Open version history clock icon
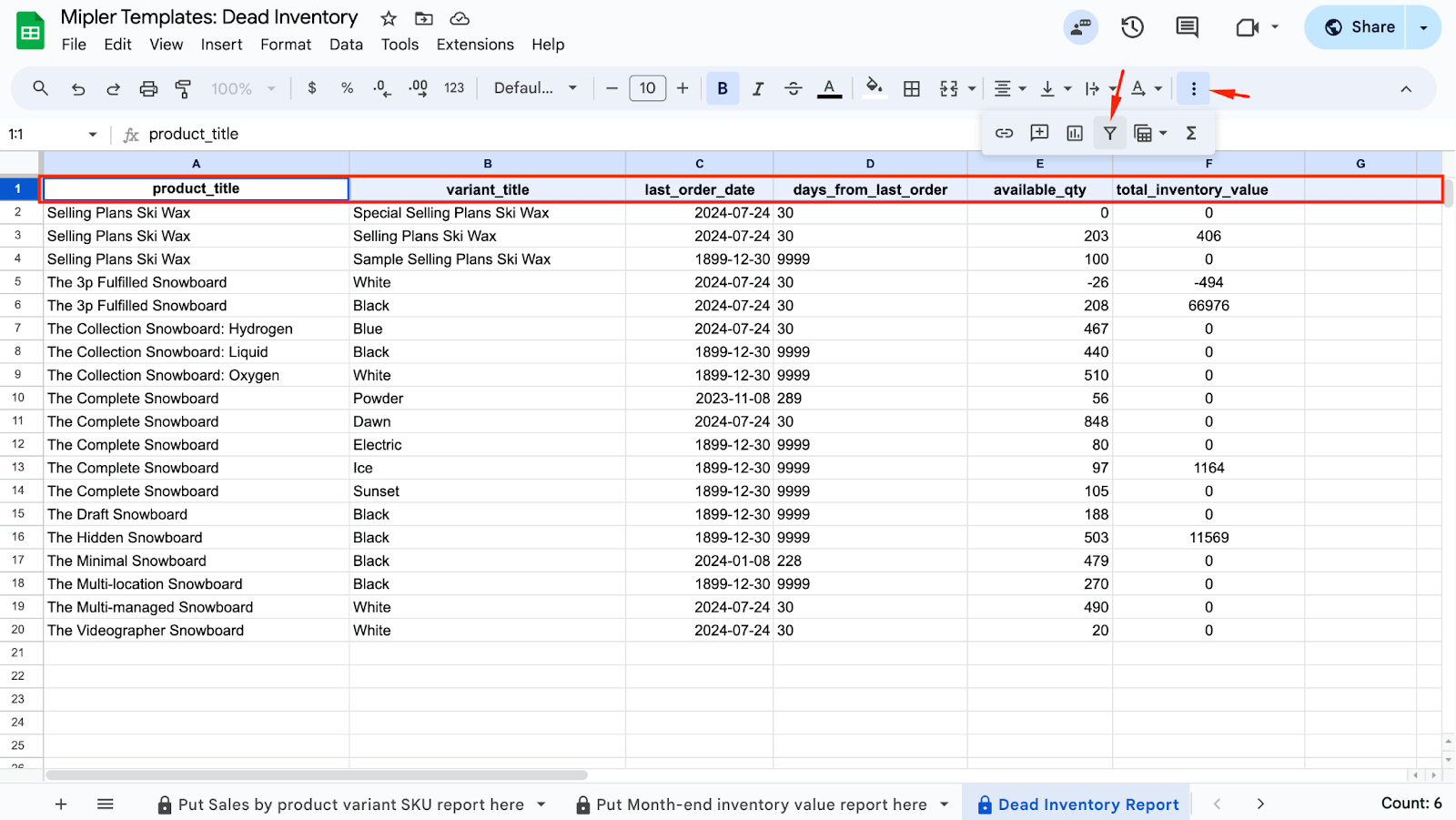Screen dimensions: 1456x820 pos(1132,27)
